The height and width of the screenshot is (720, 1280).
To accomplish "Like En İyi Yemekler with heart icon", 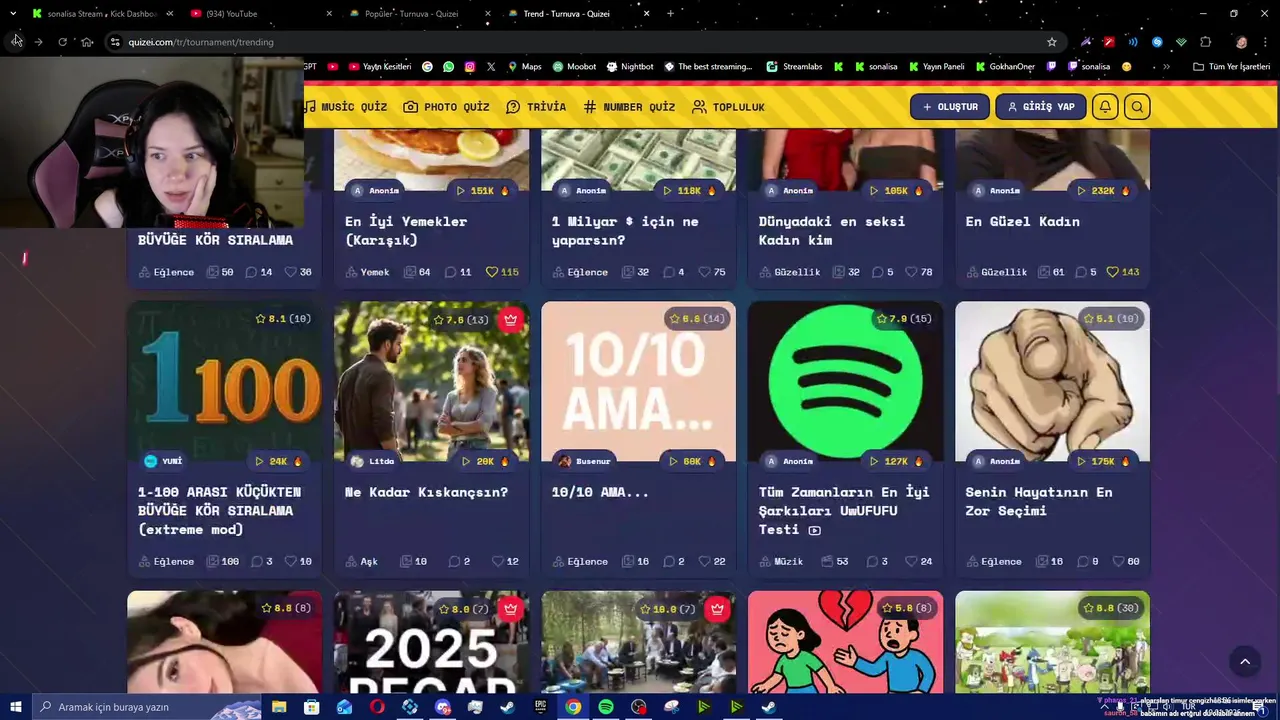I will (492, 272).
